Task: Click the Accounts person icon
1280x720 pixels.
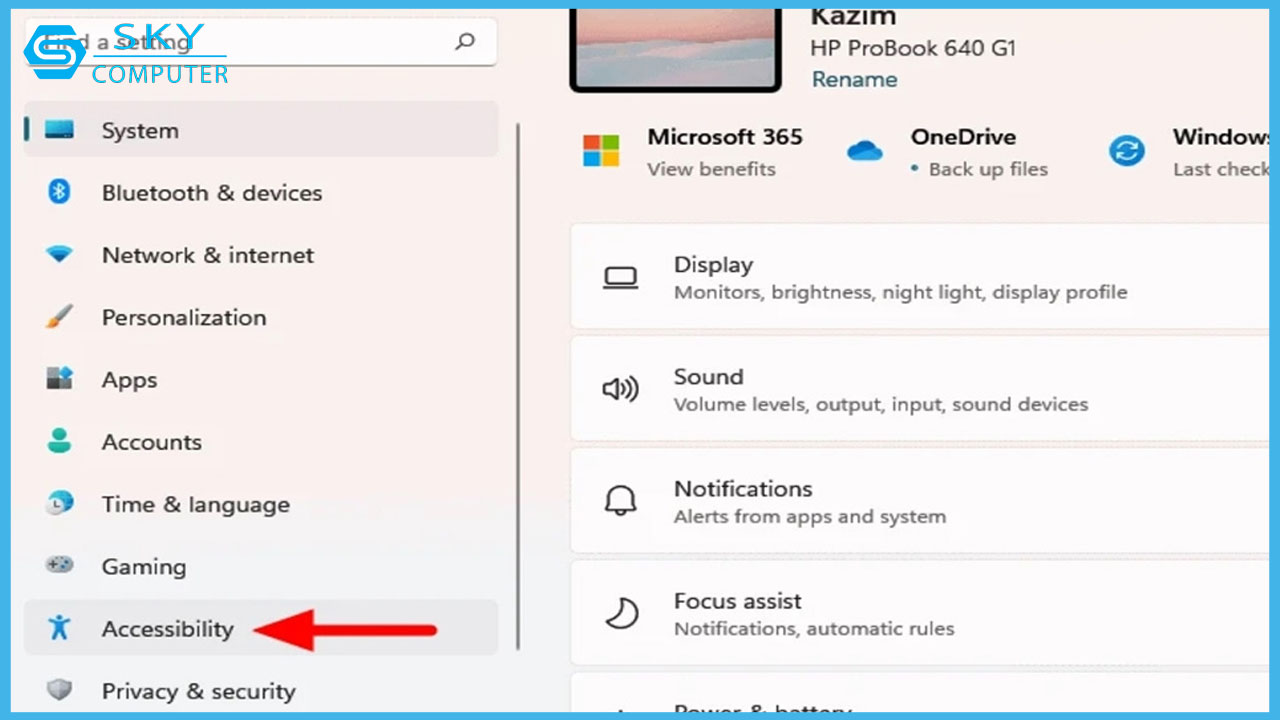Action: pos(59,442)
